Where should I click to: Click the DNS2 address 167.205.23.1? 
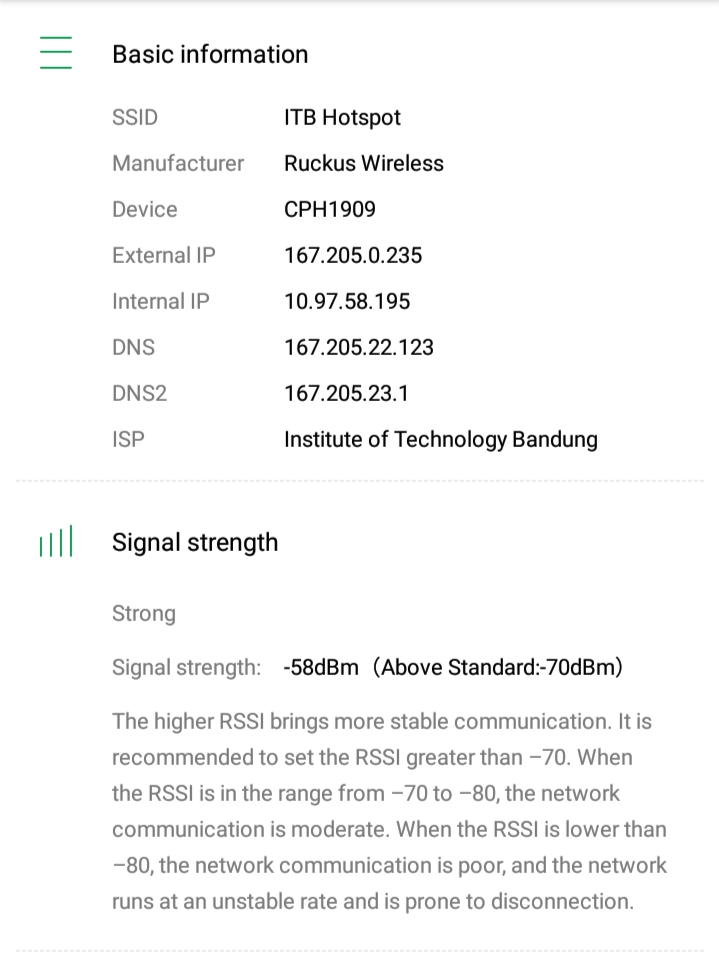[x=346, y=393]
